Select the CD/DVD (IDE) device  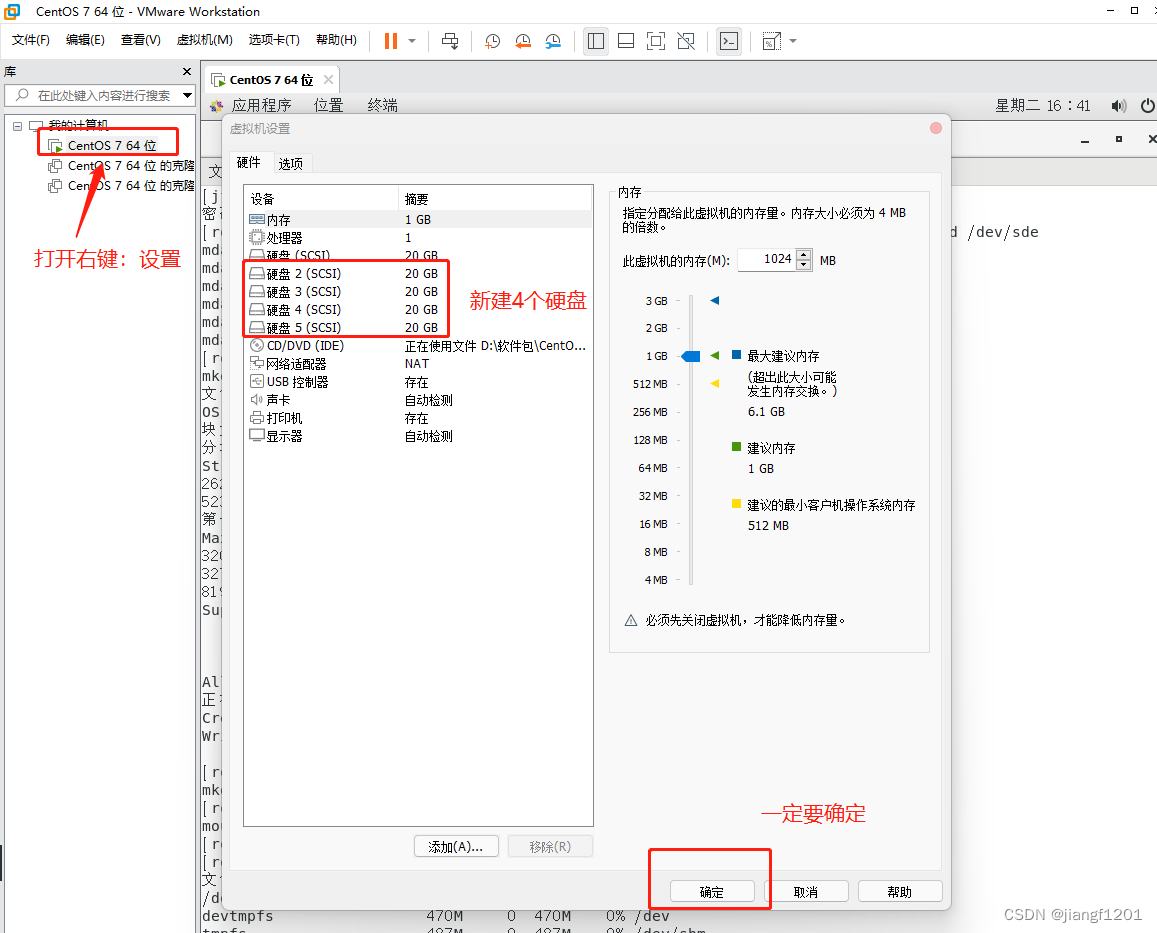click(420, 345)
